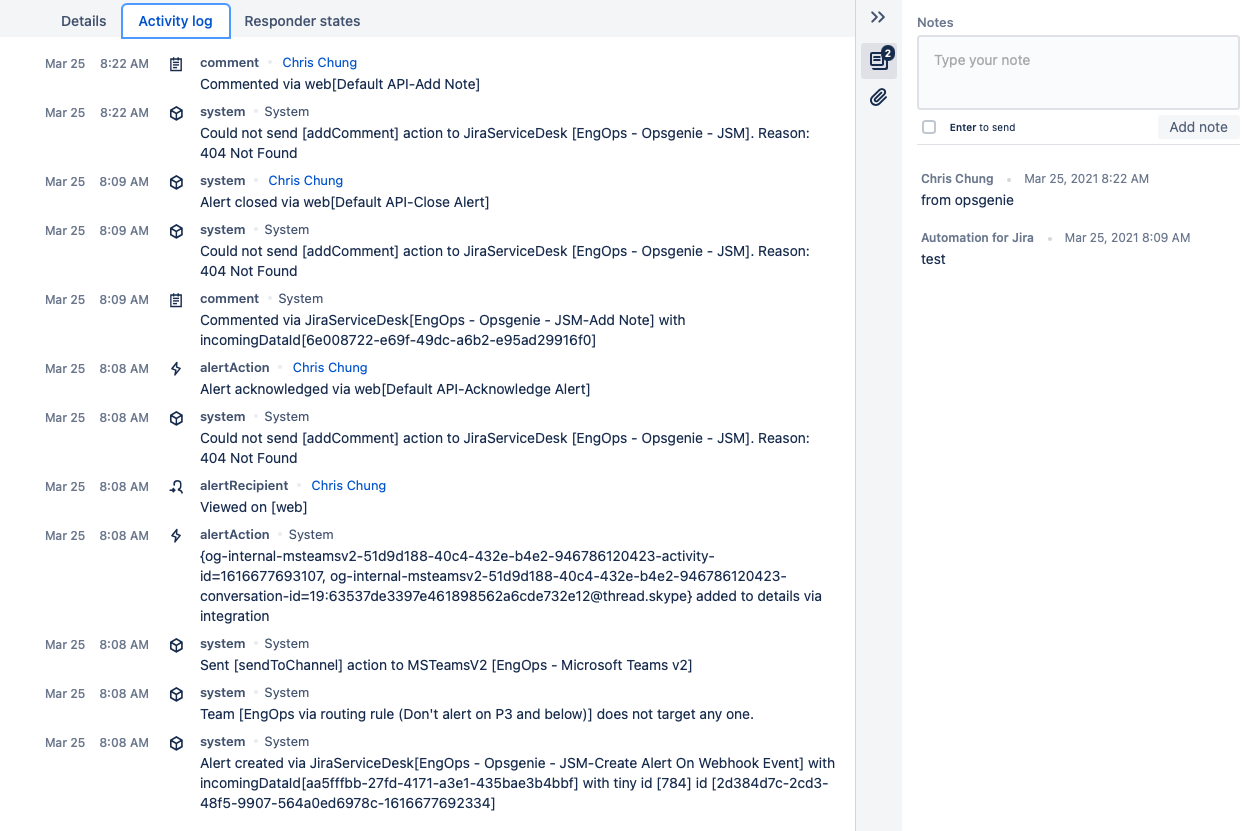This screenshot has height=831, width=1242.
Task: Click the Add note button
Action: (1198, 127)
